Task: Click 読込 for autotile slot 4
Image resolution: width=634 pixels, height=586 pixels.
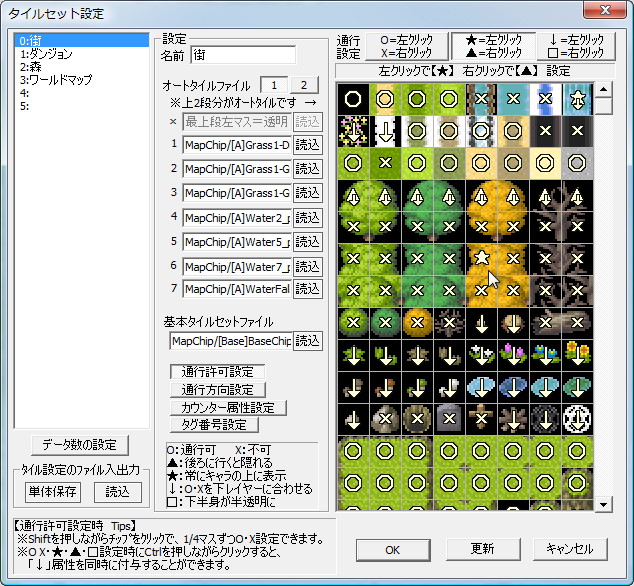Action: click(308, 218)
